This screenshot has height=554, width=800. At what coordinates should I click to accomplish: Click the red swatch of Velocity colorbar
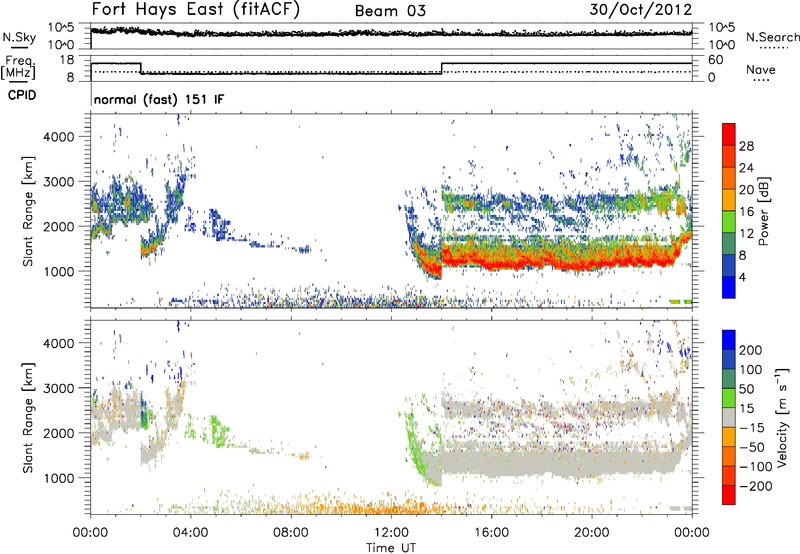coord(729,495)
